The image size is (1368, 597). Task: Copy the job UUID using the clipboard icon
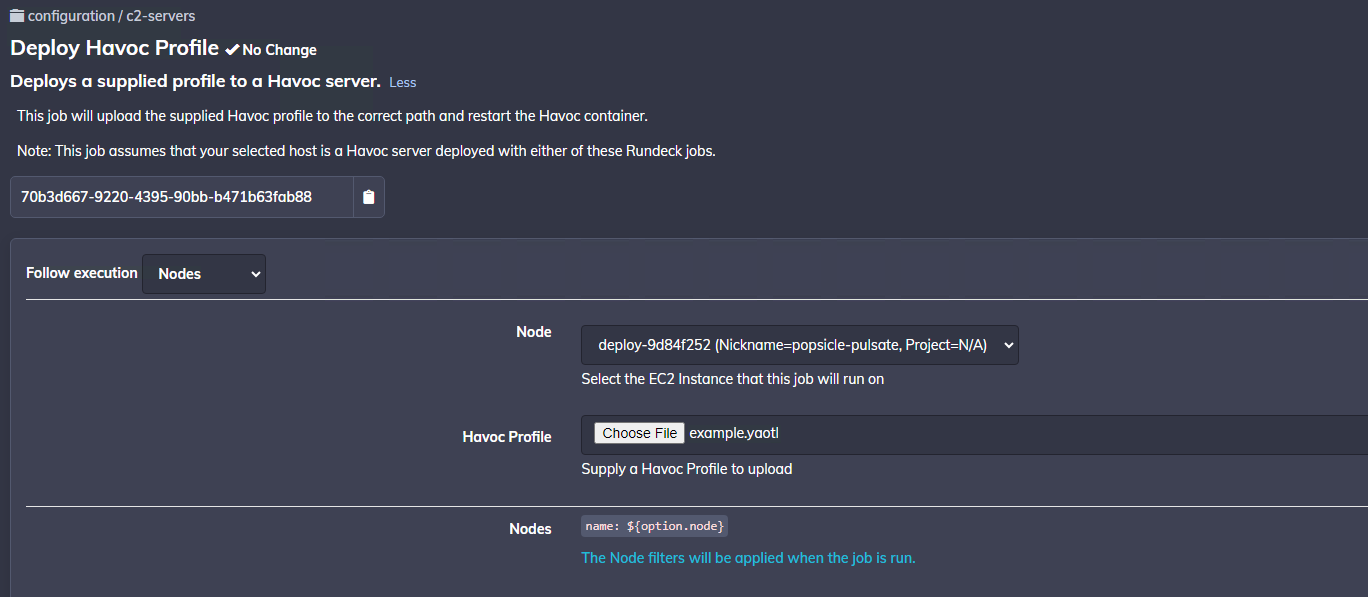tap(369, 197)
